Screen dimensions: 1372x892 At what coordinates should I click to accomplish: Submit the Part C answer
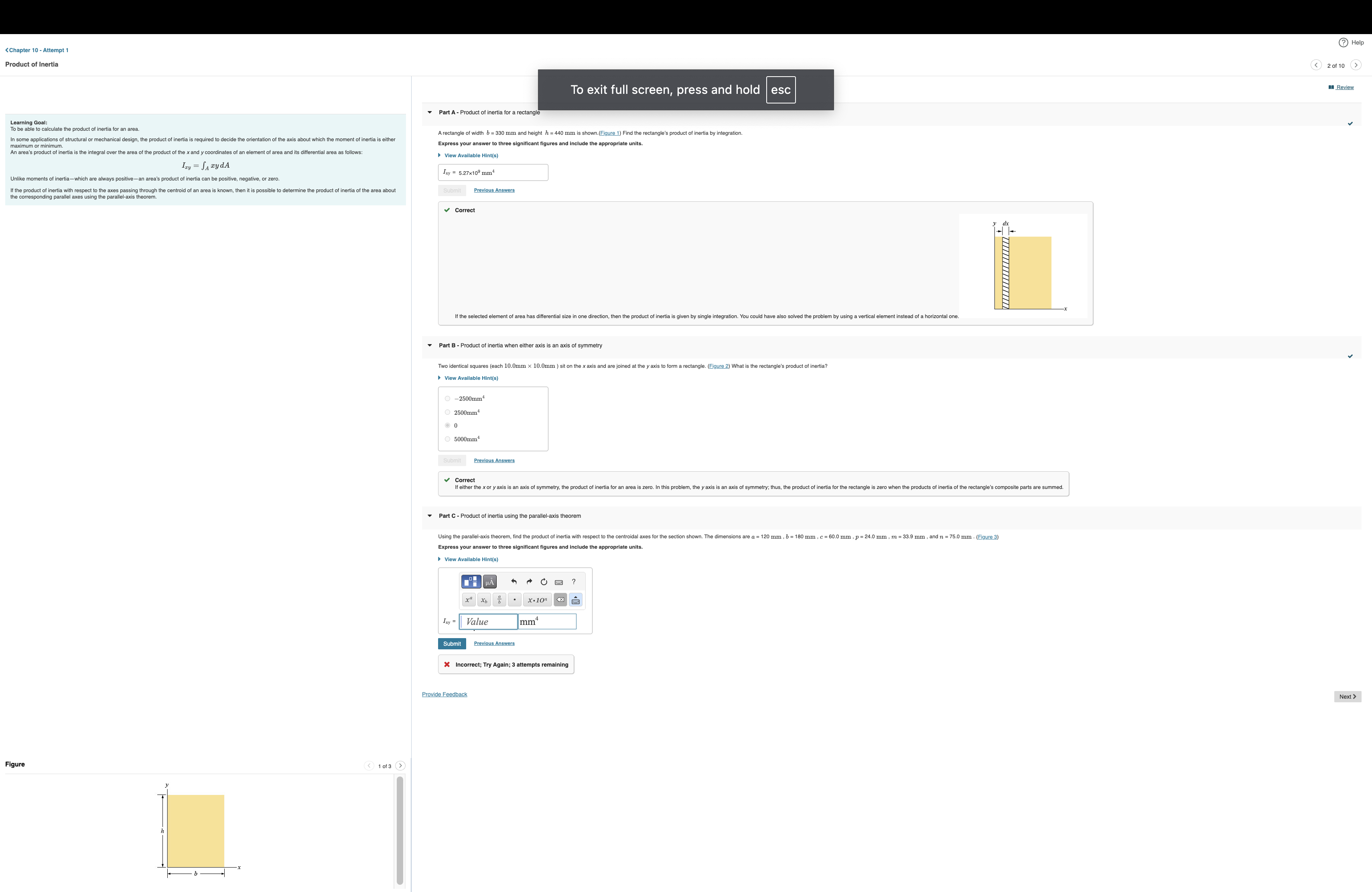point(451,644)
